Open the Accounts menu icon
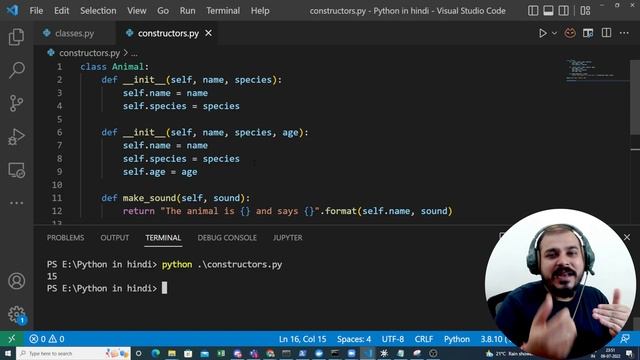This screenshot has width=640, height=360. pyautogui.click(x=16, y=281)
